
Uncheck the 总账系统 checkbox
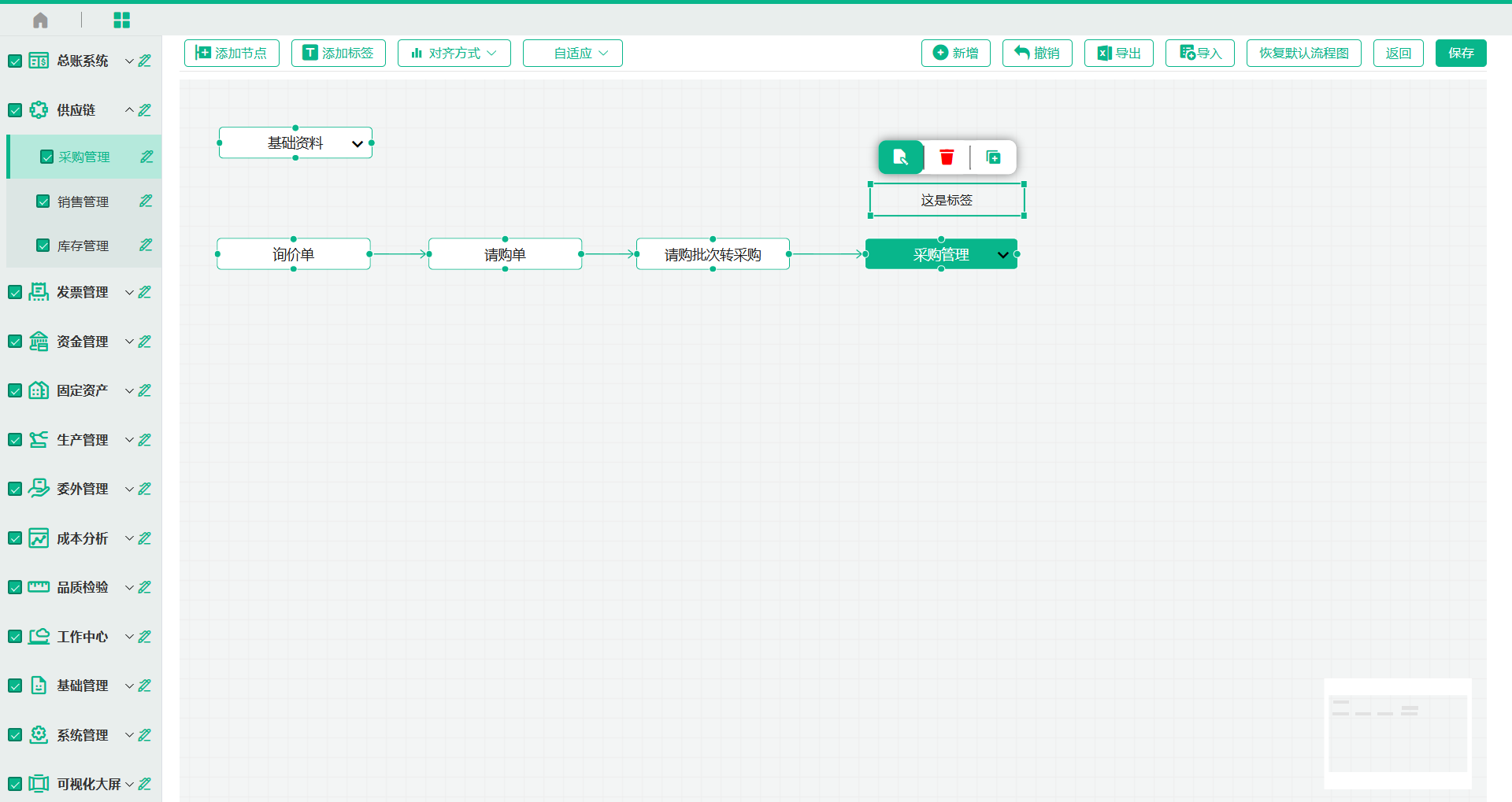(x=15, y=61)
